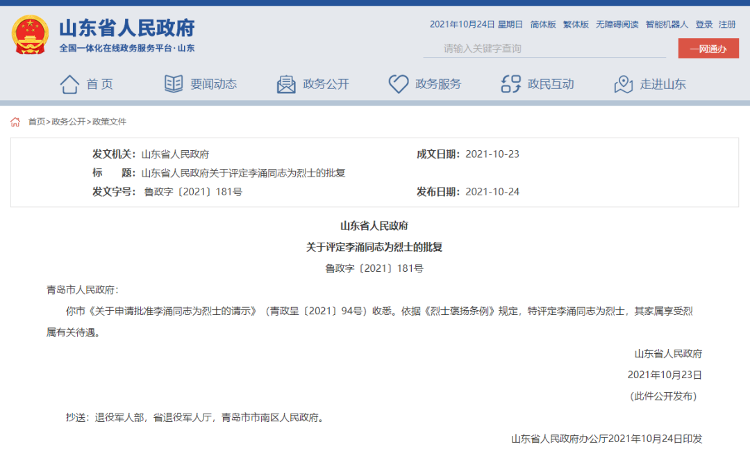Go to 政务公开 in the breadcrumb

(69, 122)
